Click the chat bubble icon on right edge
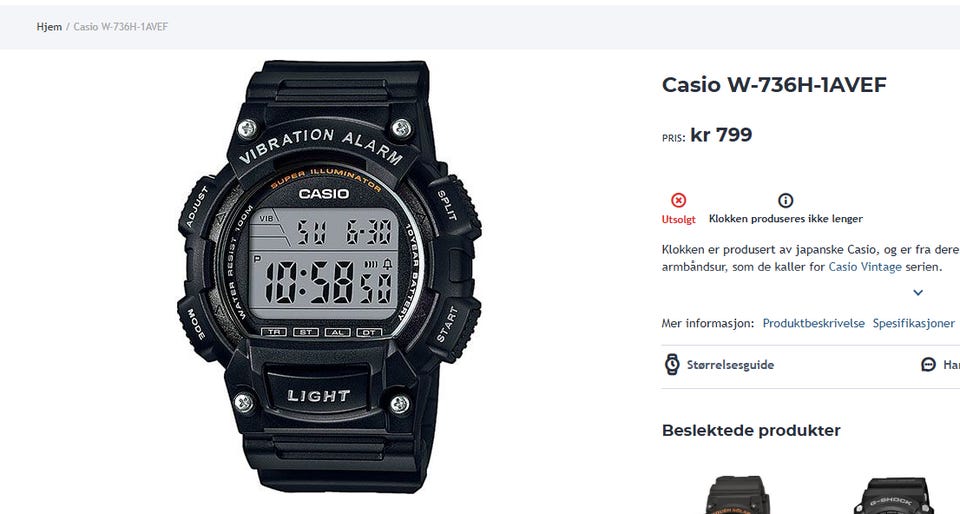This screenshot has width=960, height=514. [928, 365]
